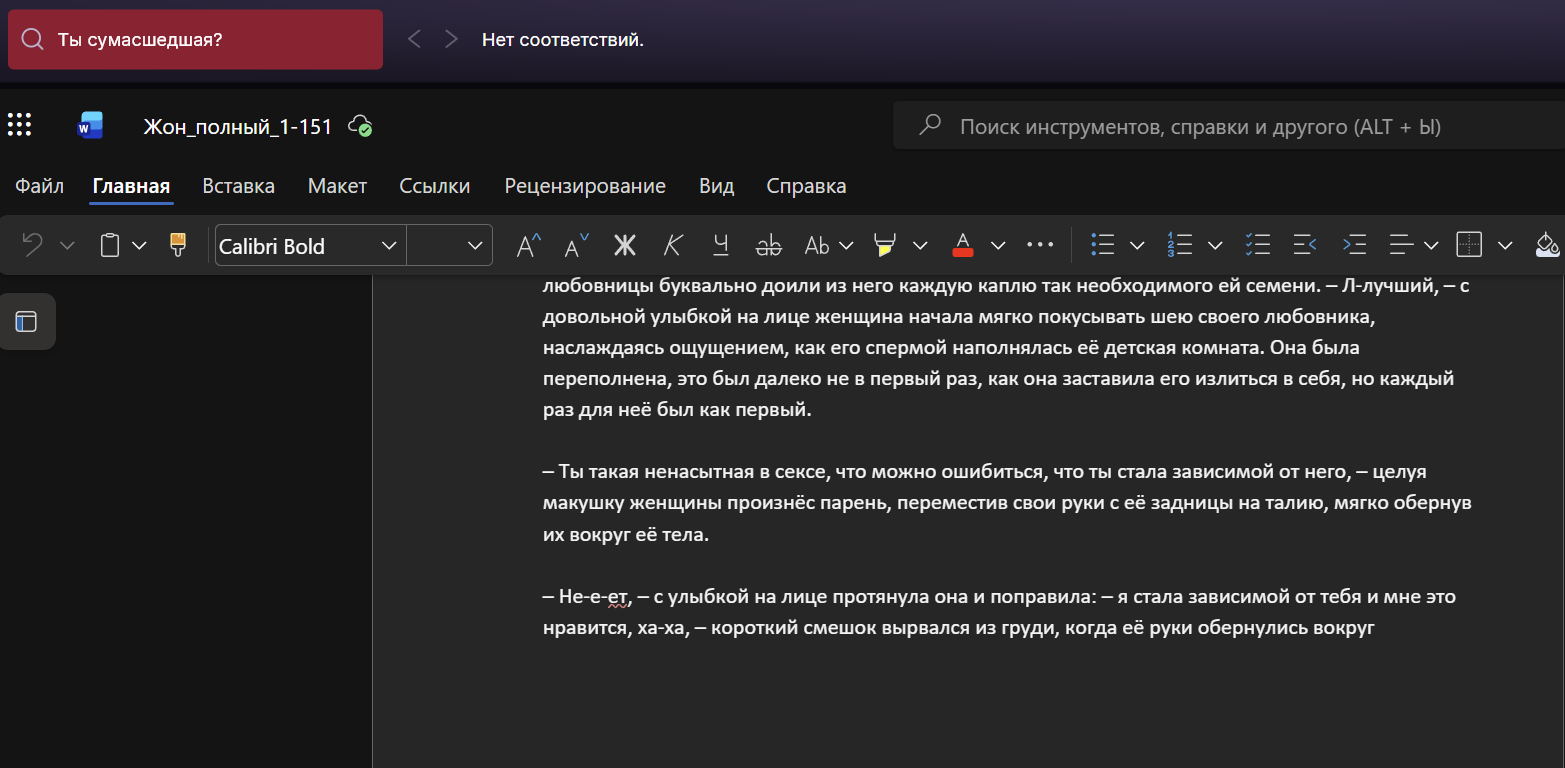Click the decrease indent icon
This screenshot has width=1565, height=768.
tap(1305, 245)
